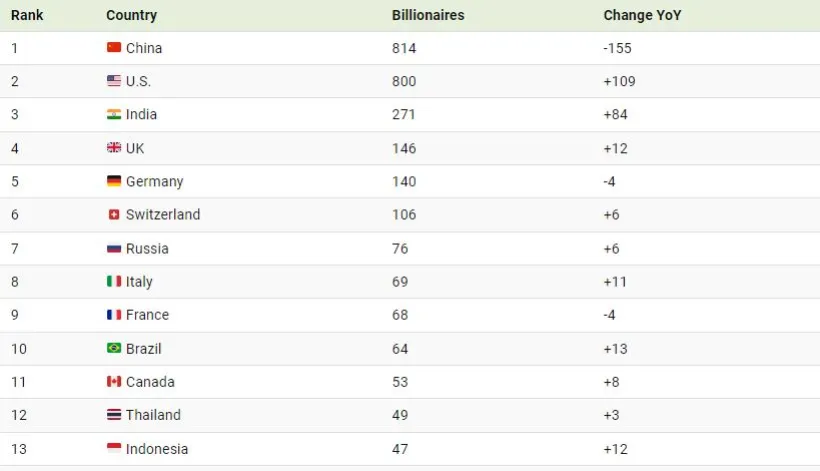Click the Canada flag icon

(x=114, y=382)
